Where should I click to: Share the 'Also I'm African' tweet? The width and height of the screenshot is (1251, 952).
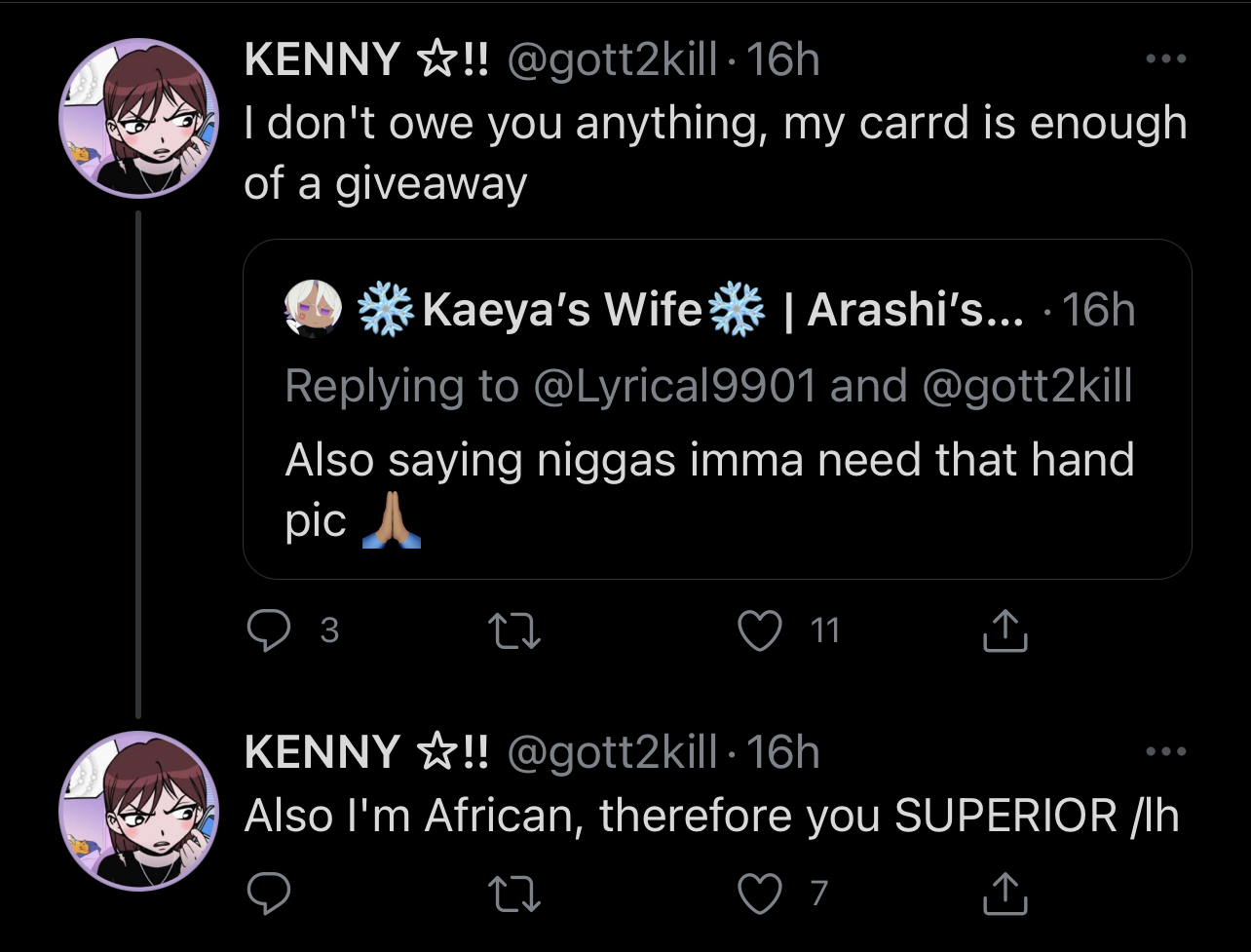pos(1005,892)
